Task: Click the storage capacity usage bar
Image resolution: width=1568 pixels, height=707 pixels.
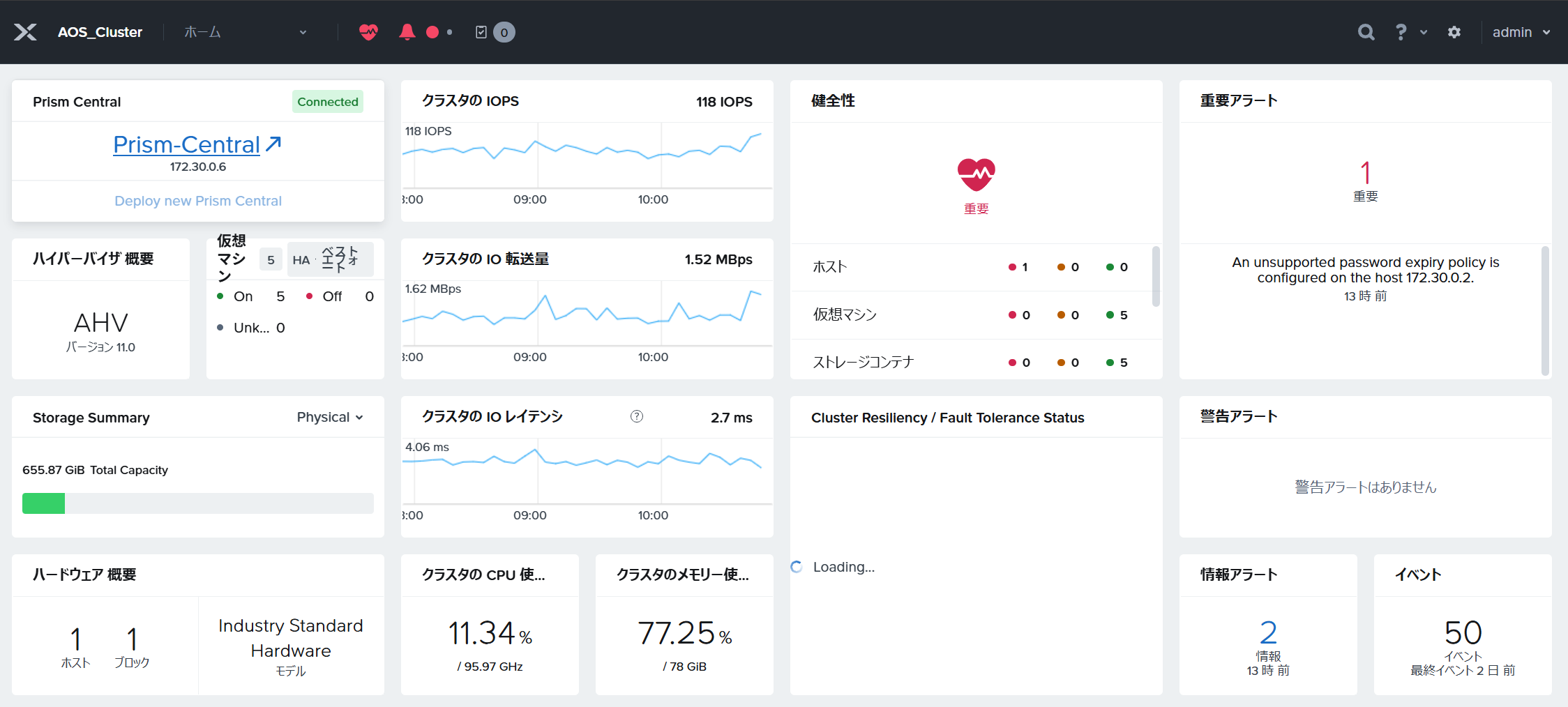Action: 198,503
